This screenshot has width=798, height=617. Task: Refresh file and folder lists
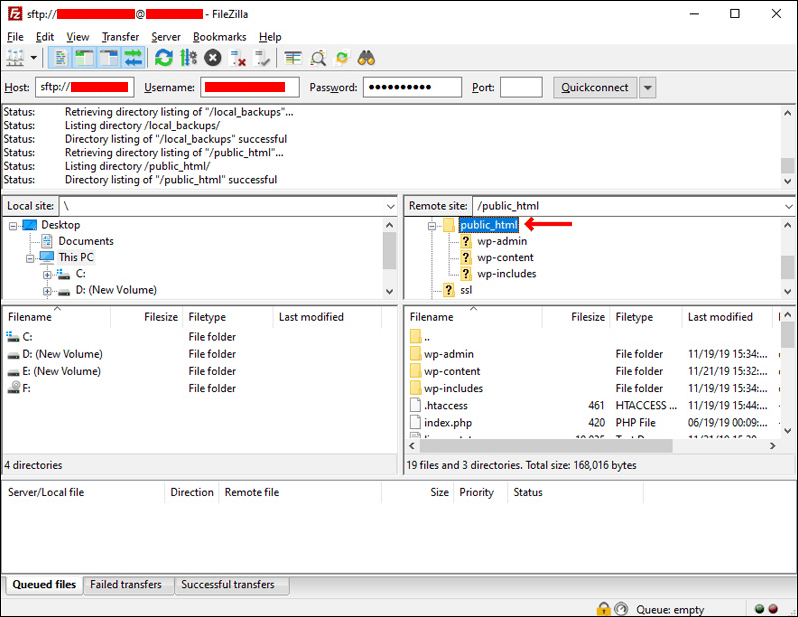click(x=164, y=58)
